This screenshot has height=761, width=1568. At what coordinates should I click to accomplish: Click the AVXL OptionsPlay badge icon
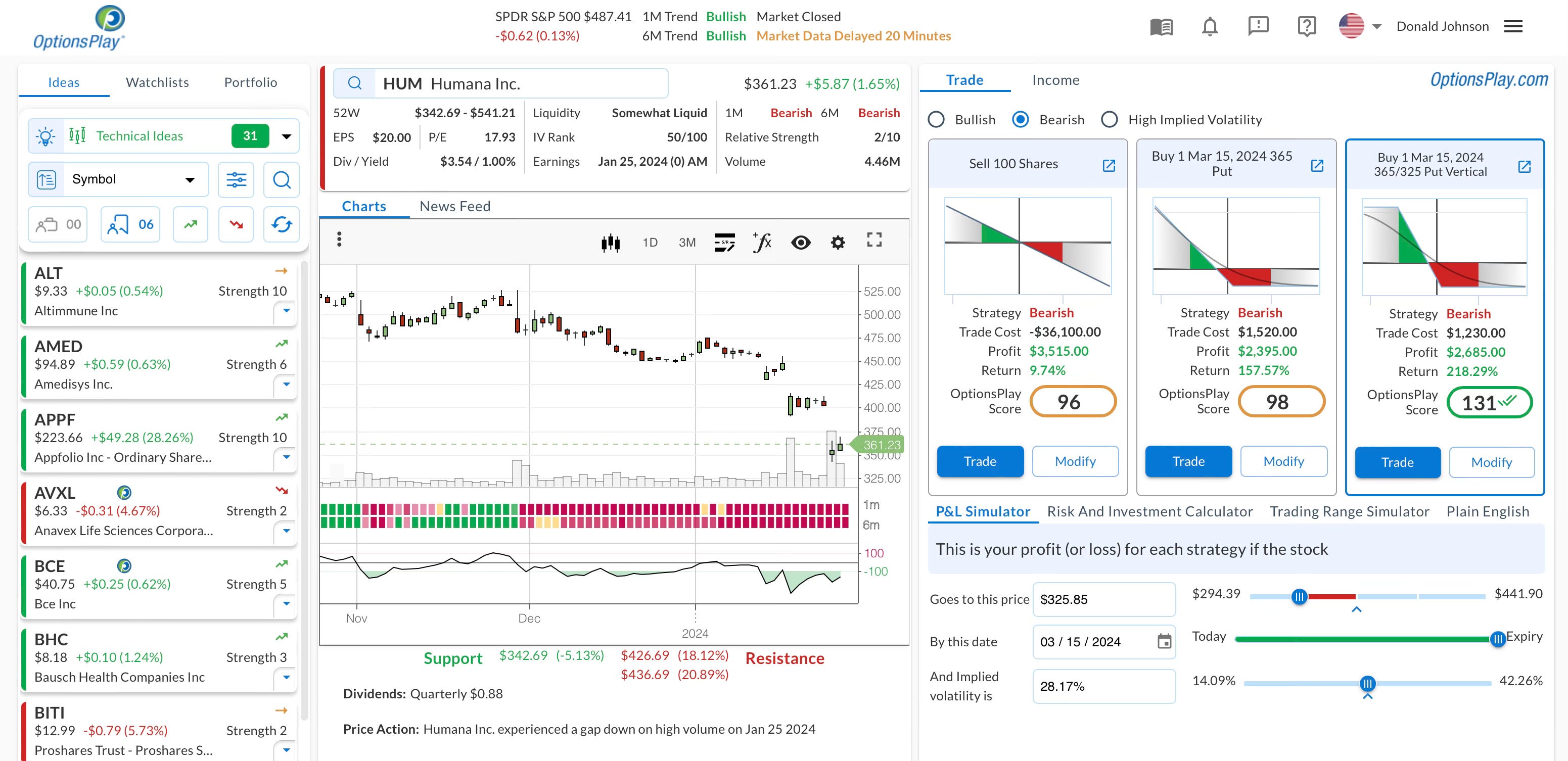point(124,492)
